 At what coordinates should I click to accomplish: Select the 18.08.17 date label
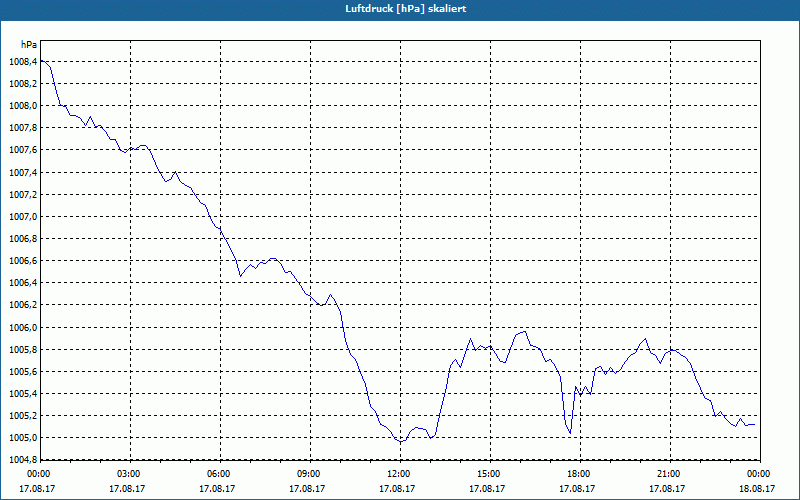[x=757, y=488]
